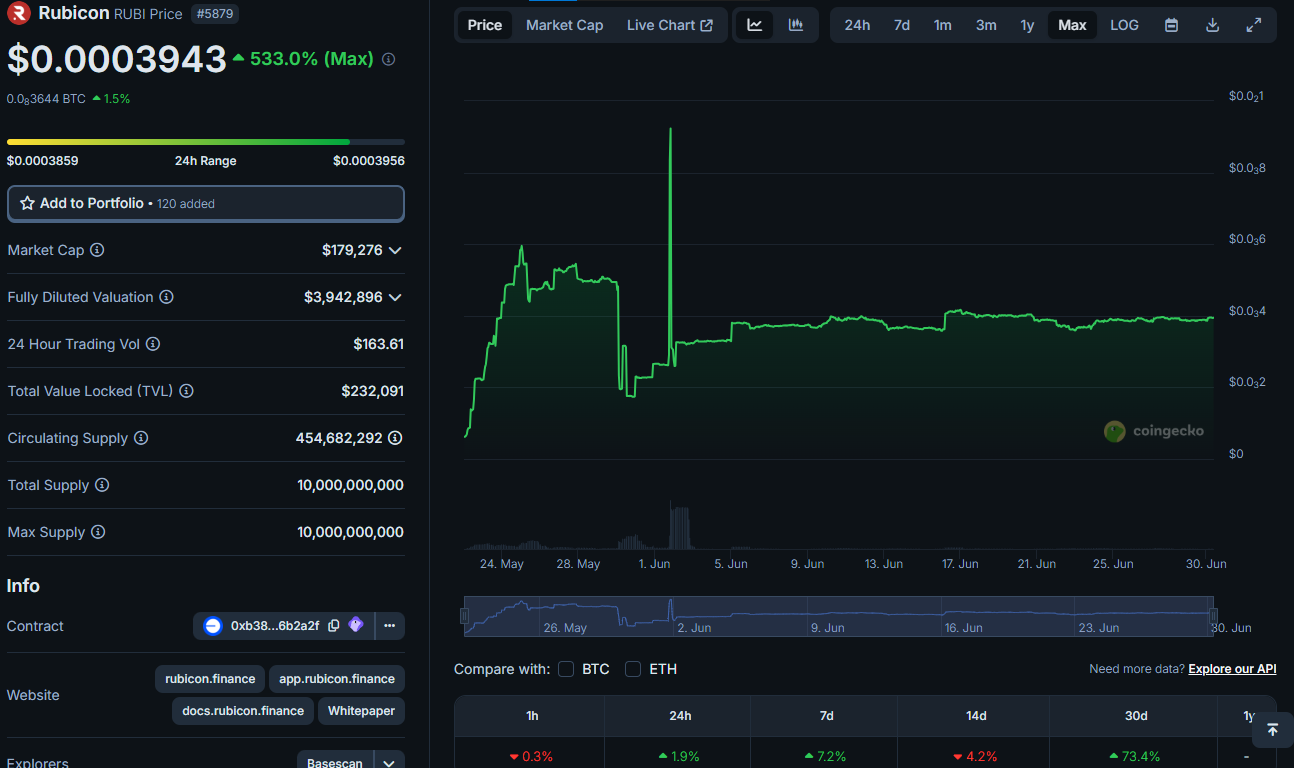Show Total Value Locked info tooltip
1294x768 pixels.
click(186, 391)
